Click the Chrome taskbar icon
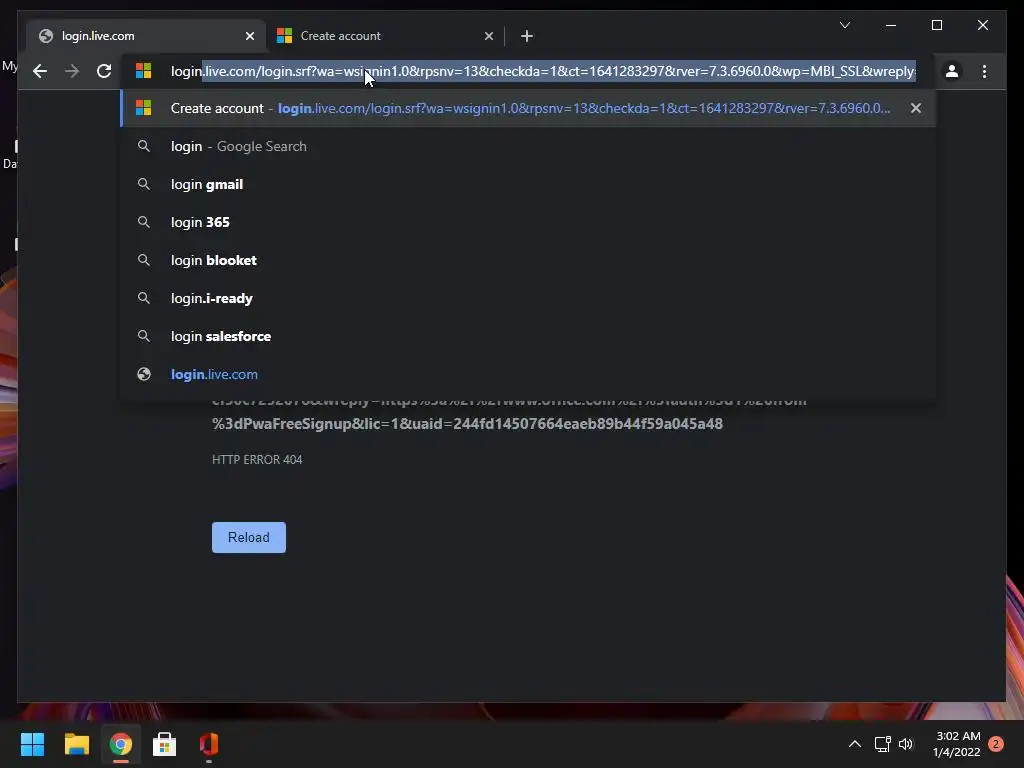The width and height of the screenshot is (1024, 768). [x=120, y=744]
